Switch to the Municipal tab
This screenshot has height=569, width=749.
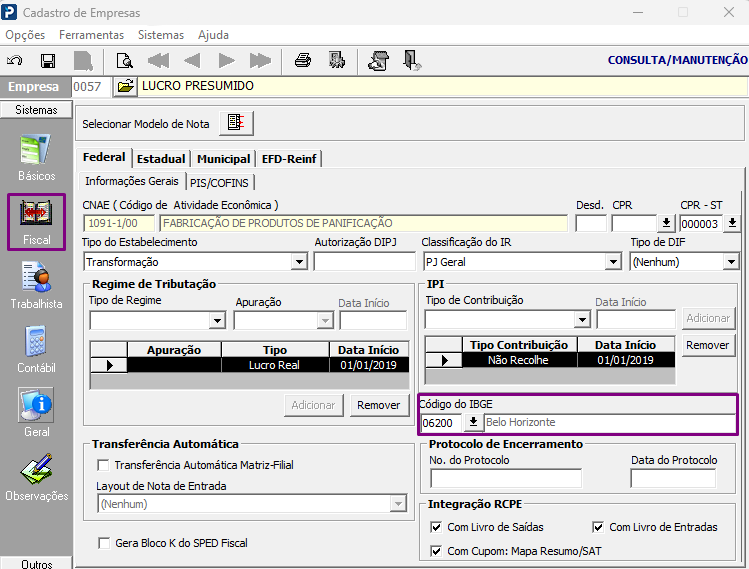click(224, 159)
